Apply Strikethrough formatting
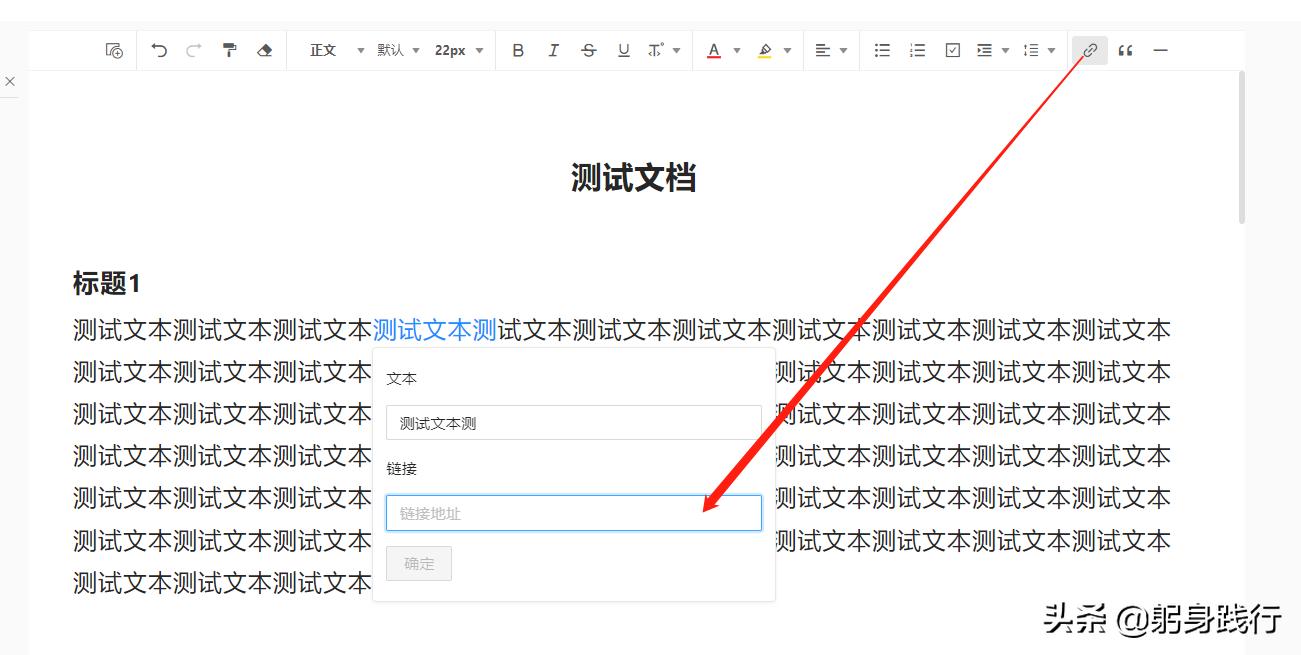The image size is (1301, 655). tap(588, 50)
